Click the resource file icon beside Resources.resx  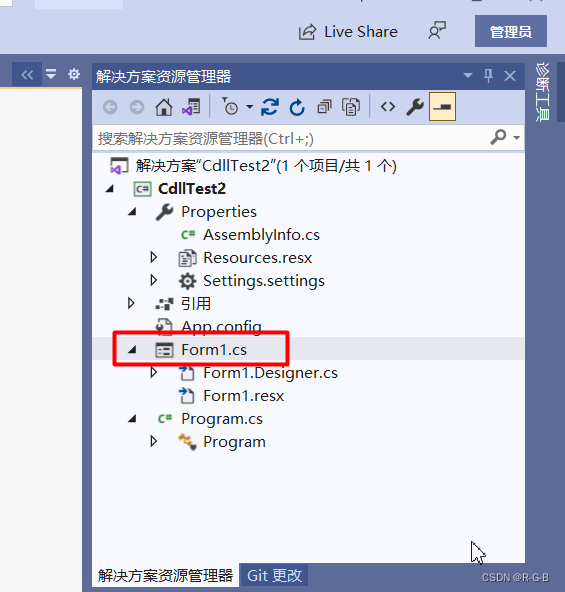tap(187, 258)
